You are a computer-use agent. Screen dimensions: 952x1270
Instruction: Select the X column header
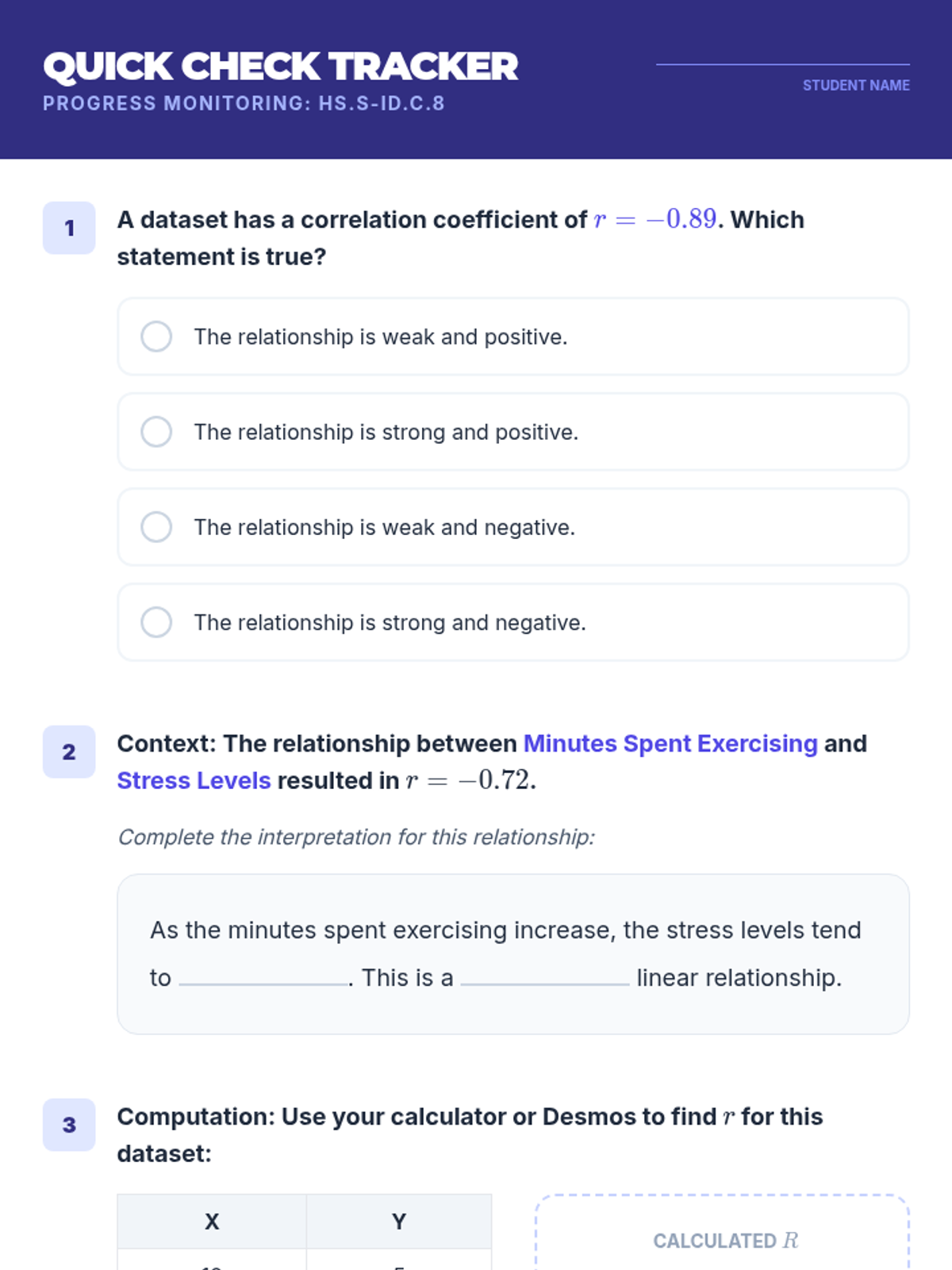click(x=212, y=1222)
